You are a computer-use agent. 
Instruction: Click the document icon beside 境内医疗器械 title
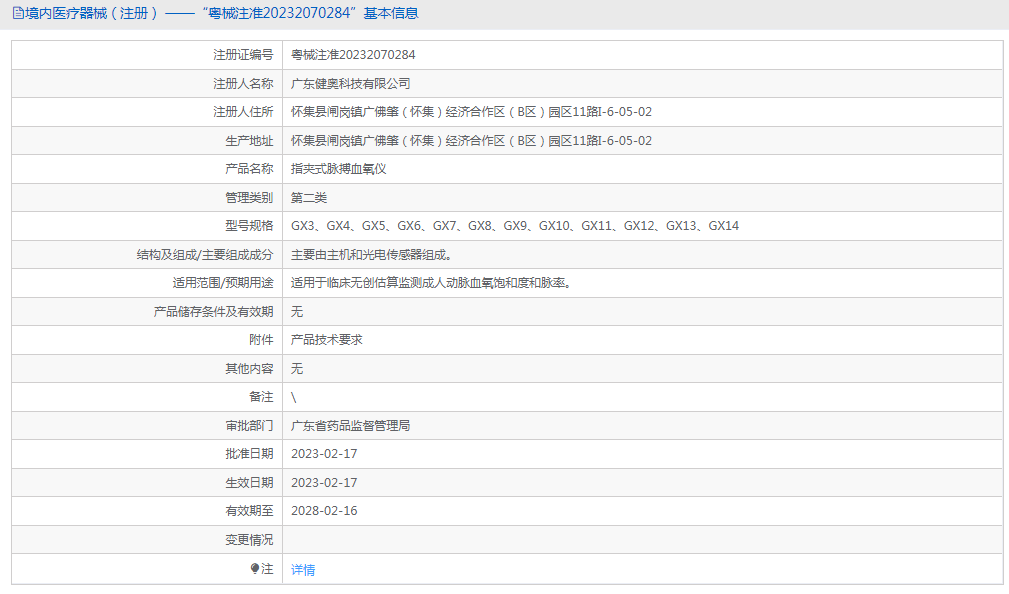pyautogui.click(x=18, y=13)
